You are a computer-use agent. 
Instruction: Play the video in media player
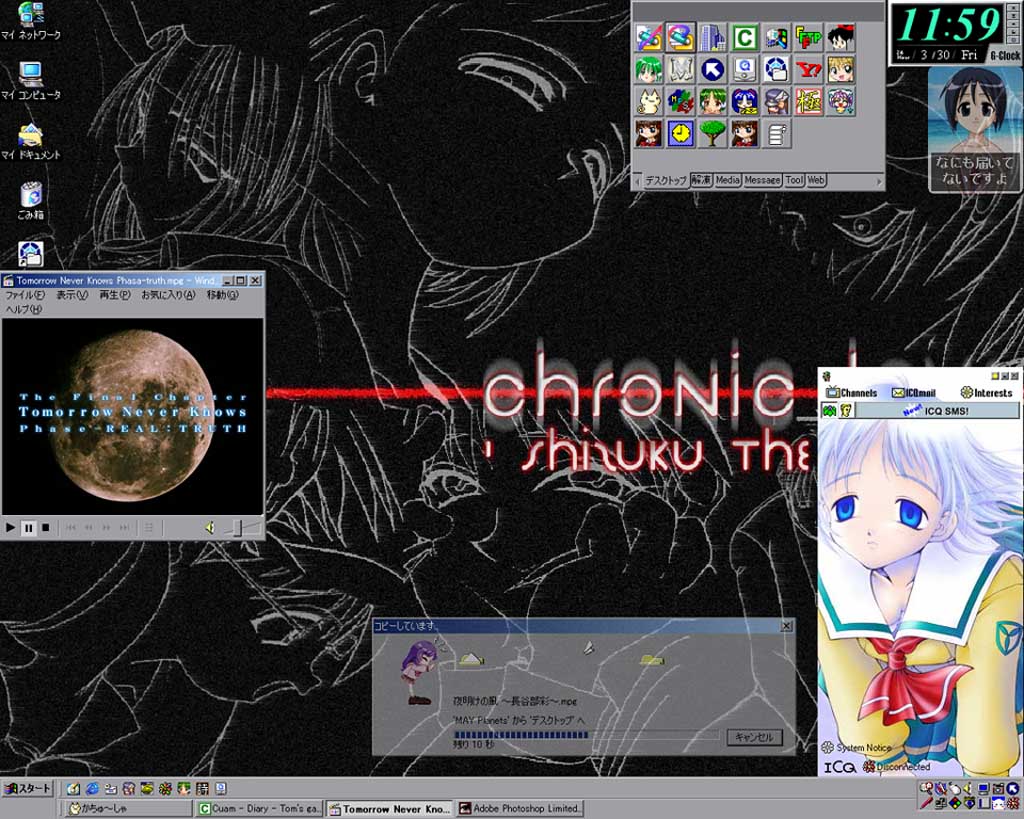tap(10, 527)
